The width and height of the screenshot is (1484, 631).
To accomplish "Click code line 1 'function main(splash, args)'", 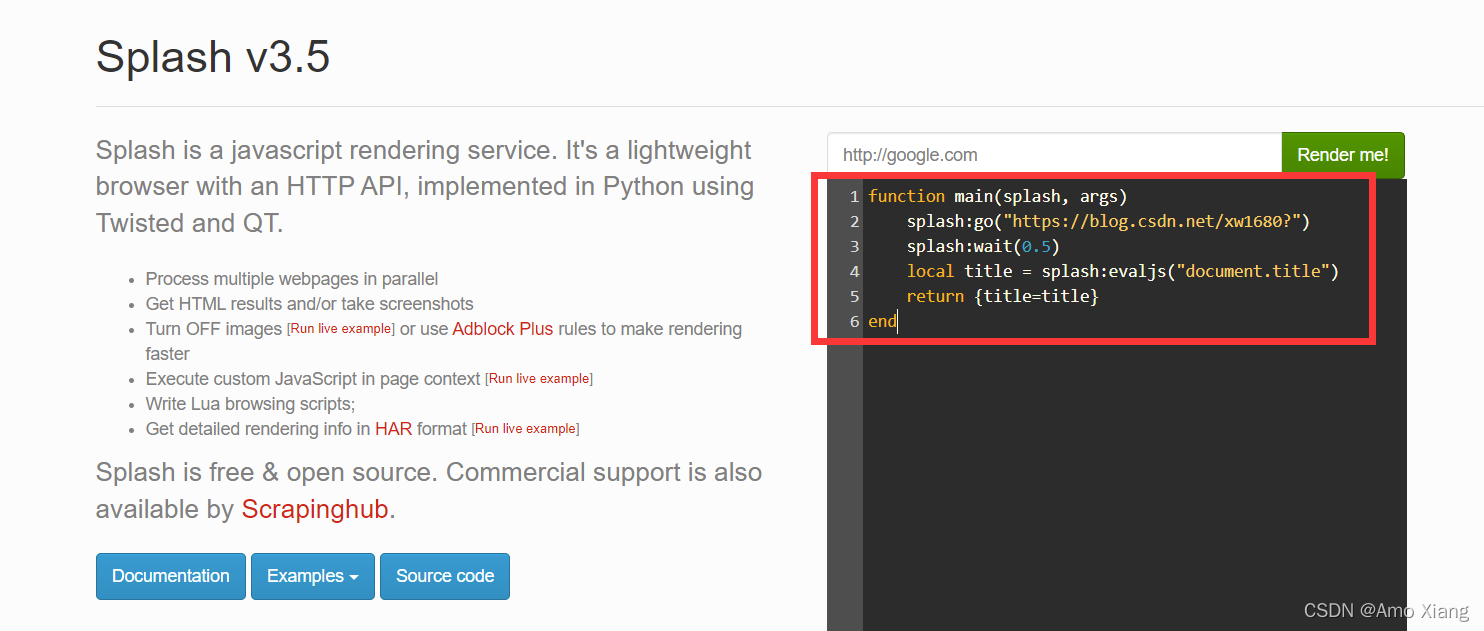I will 998,196.
